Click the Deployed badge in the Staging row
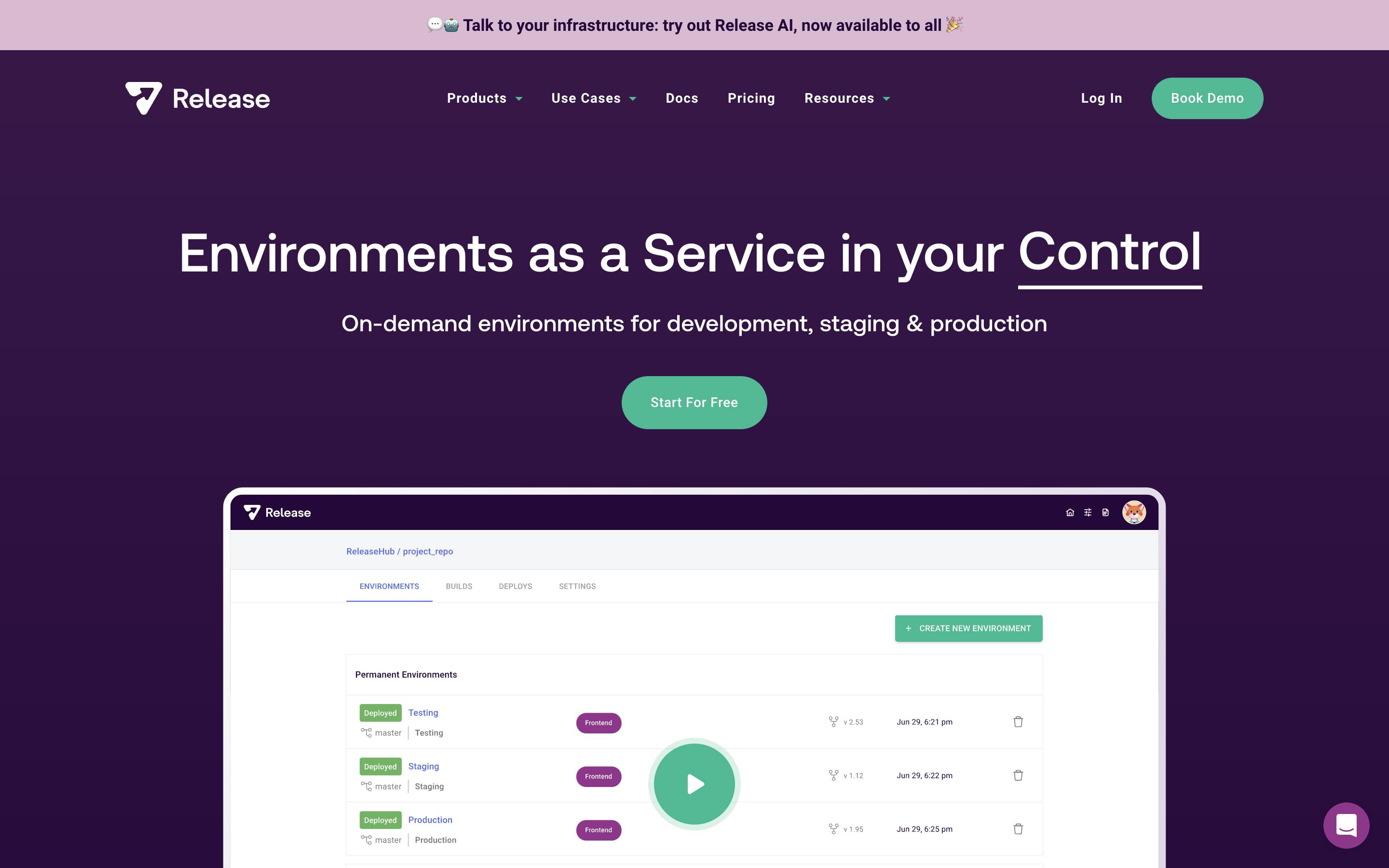The image size is (1389, 868). click(380, 766)
